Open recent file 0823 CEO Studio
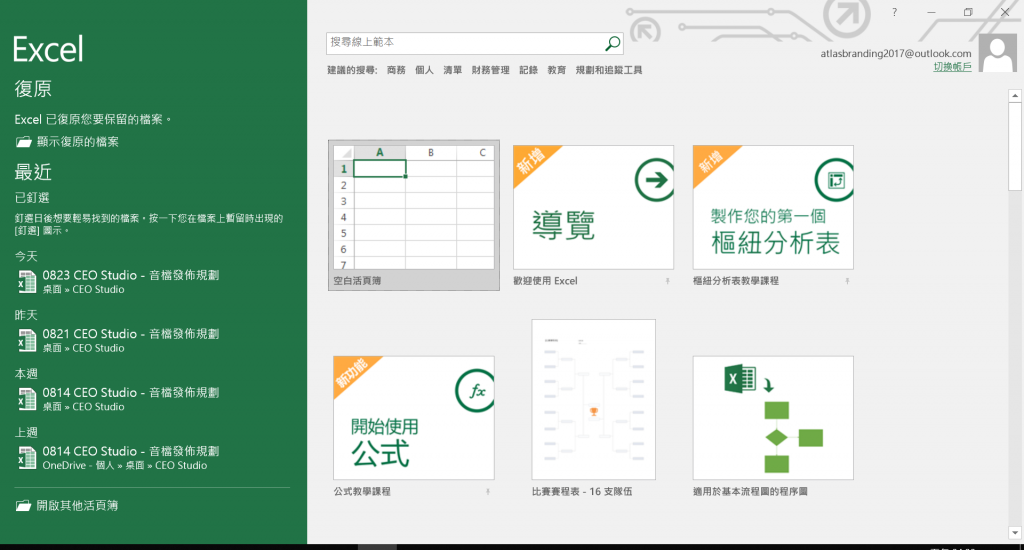The width and height of the screenshot is (1024, 550). [131, 282]
